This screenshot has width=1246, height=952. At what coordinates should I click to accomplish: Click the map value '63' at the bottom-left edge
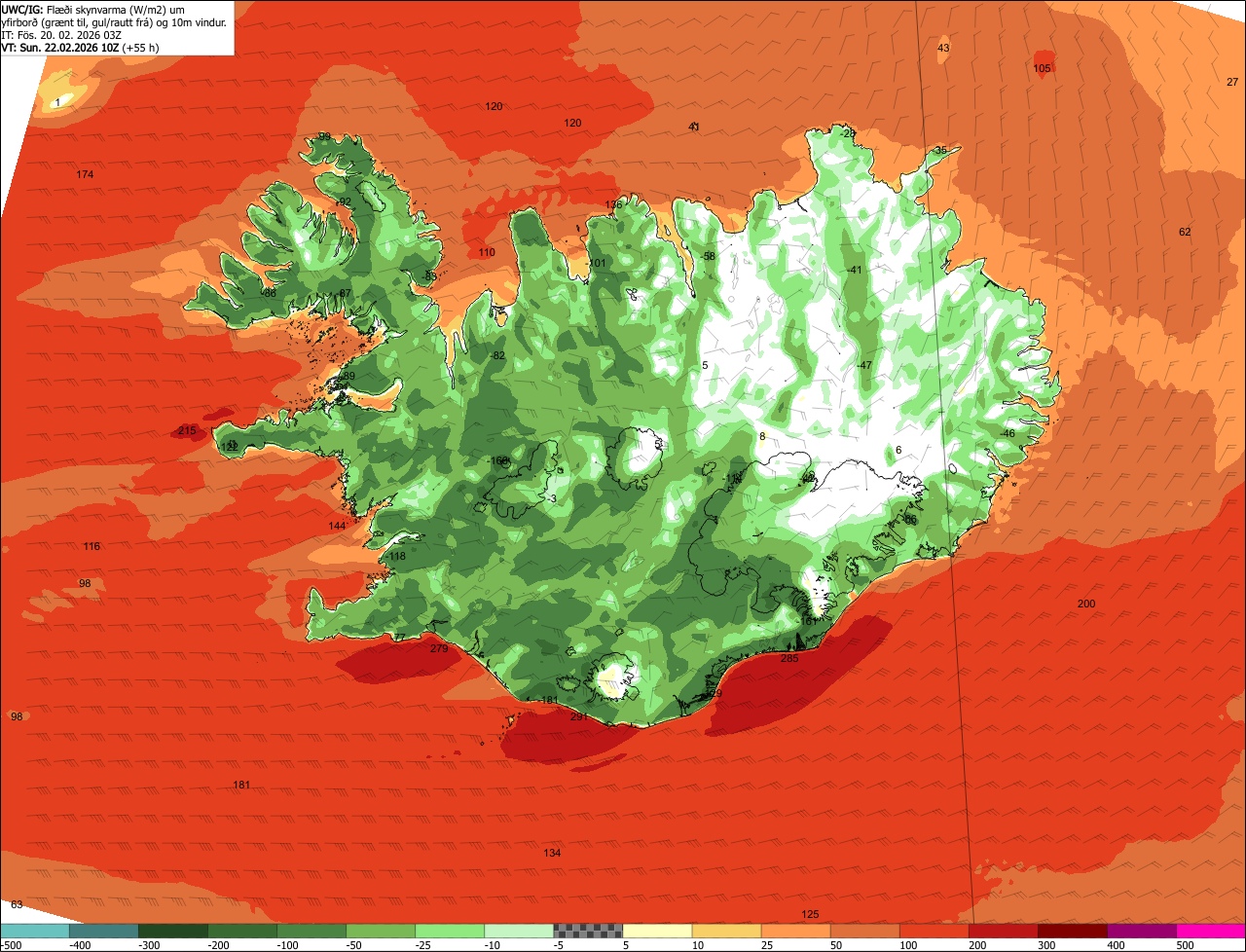(x=17, y=904)
